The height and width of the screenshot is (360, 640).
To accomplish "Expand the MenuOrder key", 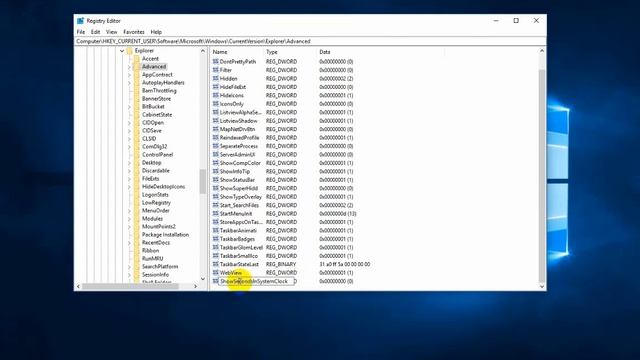I will click(x=129, y=211).
